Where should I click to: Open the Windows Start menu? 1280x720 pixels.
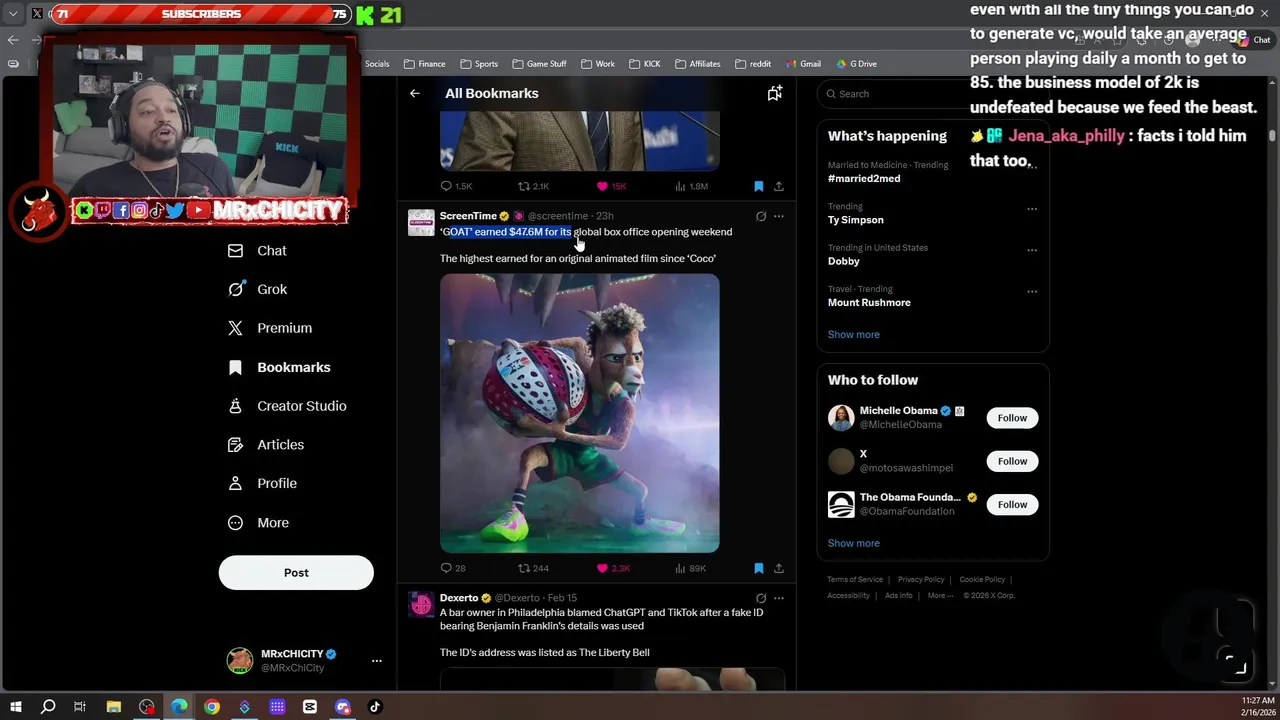(x=16, y=707)
